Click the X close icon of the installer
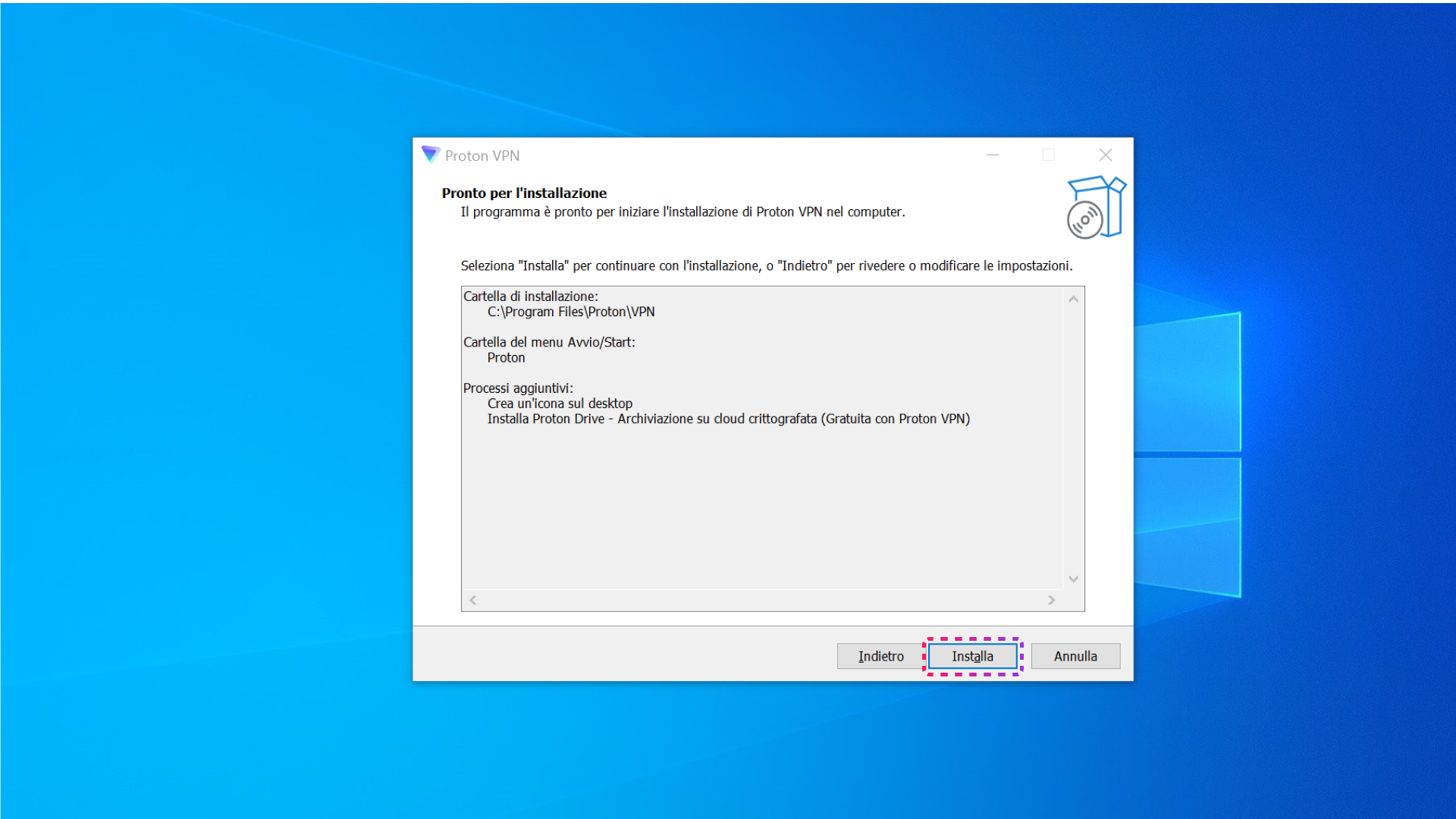 coord(1106,155)
